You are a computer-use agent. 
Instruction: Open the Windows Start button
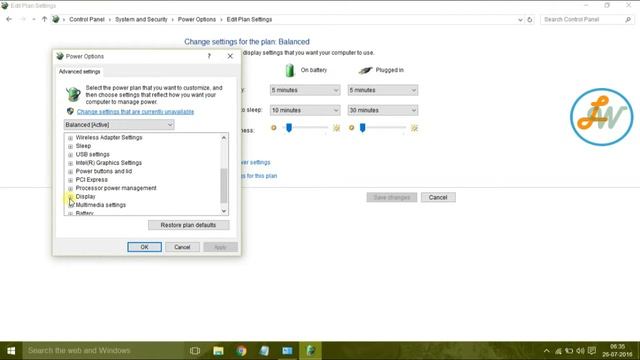pyautogui.click(x=11, y=351)
